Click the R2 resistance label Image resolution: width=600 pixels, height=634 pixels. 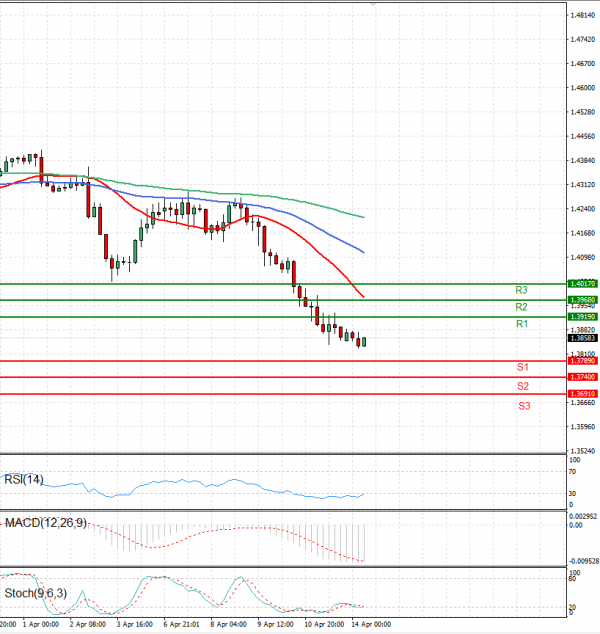[521, 307]
